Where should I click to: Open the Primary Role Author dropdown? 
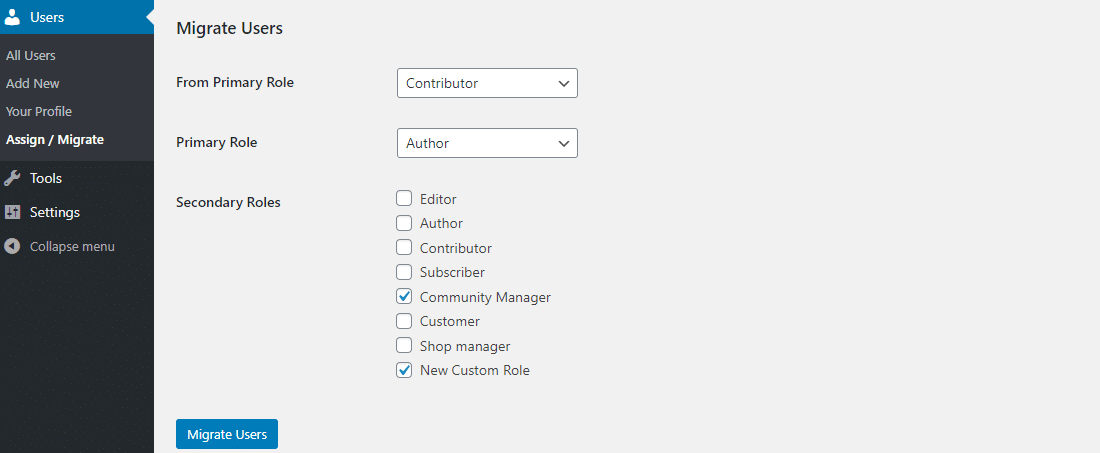487,143
